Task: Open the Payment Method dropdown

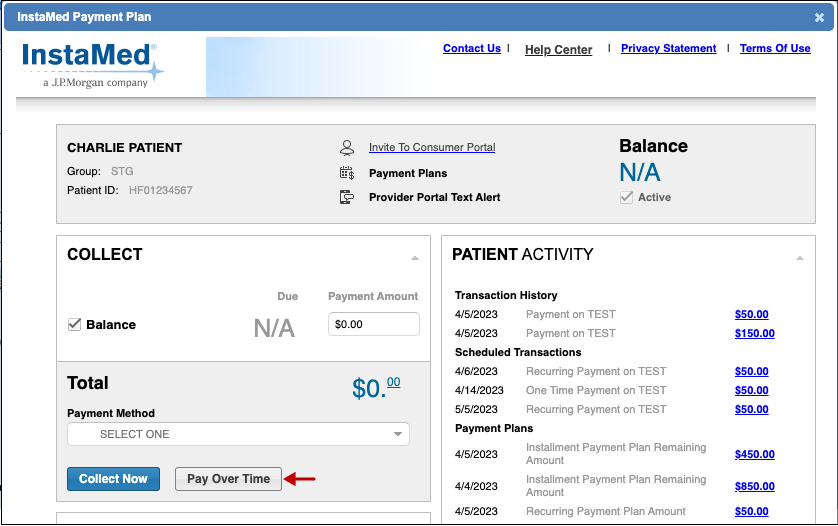Action: tap(238, 434)
